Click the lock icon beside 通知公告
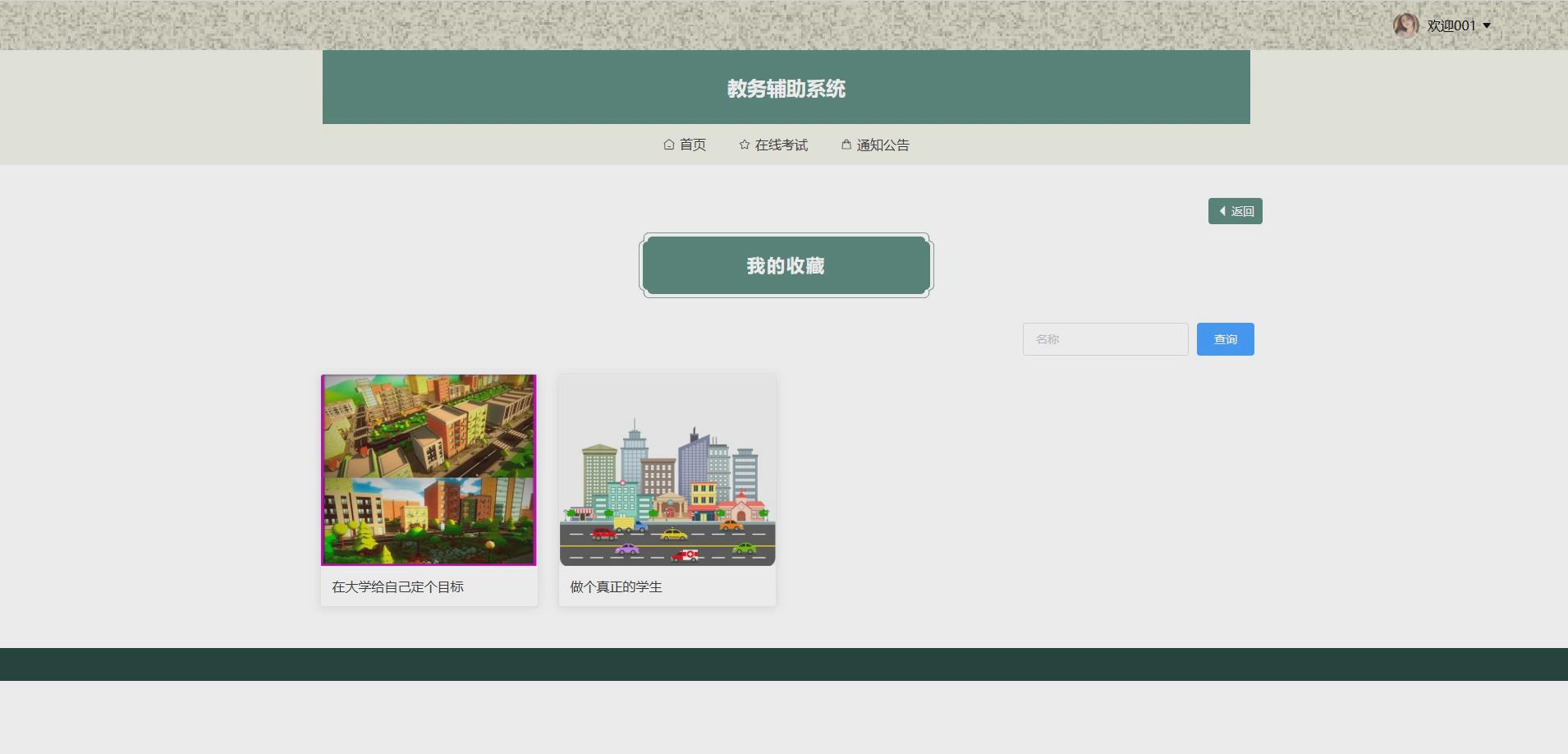1568x754 pixels. (846, 145)
